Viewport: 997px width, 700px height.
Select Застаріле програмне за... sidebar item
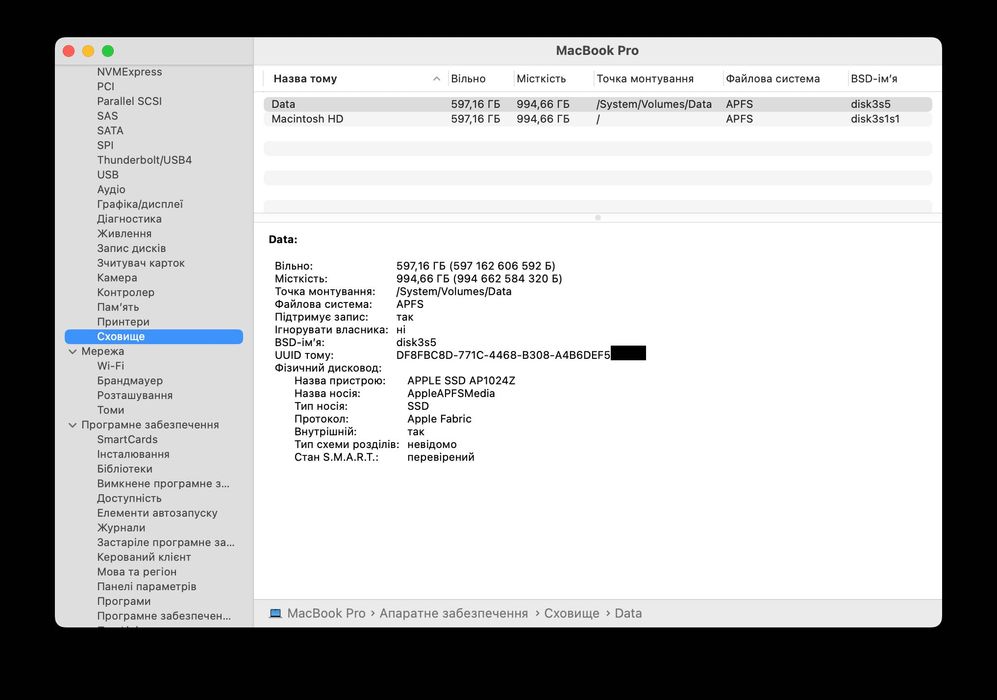click(x=165, y=542)
